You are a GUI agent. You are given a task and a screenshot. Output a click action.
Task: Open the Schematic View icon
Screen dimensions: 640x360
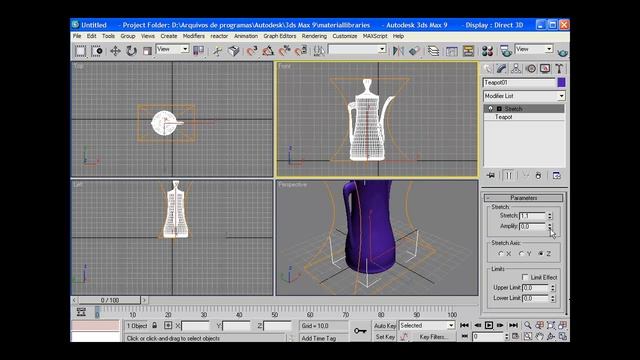coord(468,51)
